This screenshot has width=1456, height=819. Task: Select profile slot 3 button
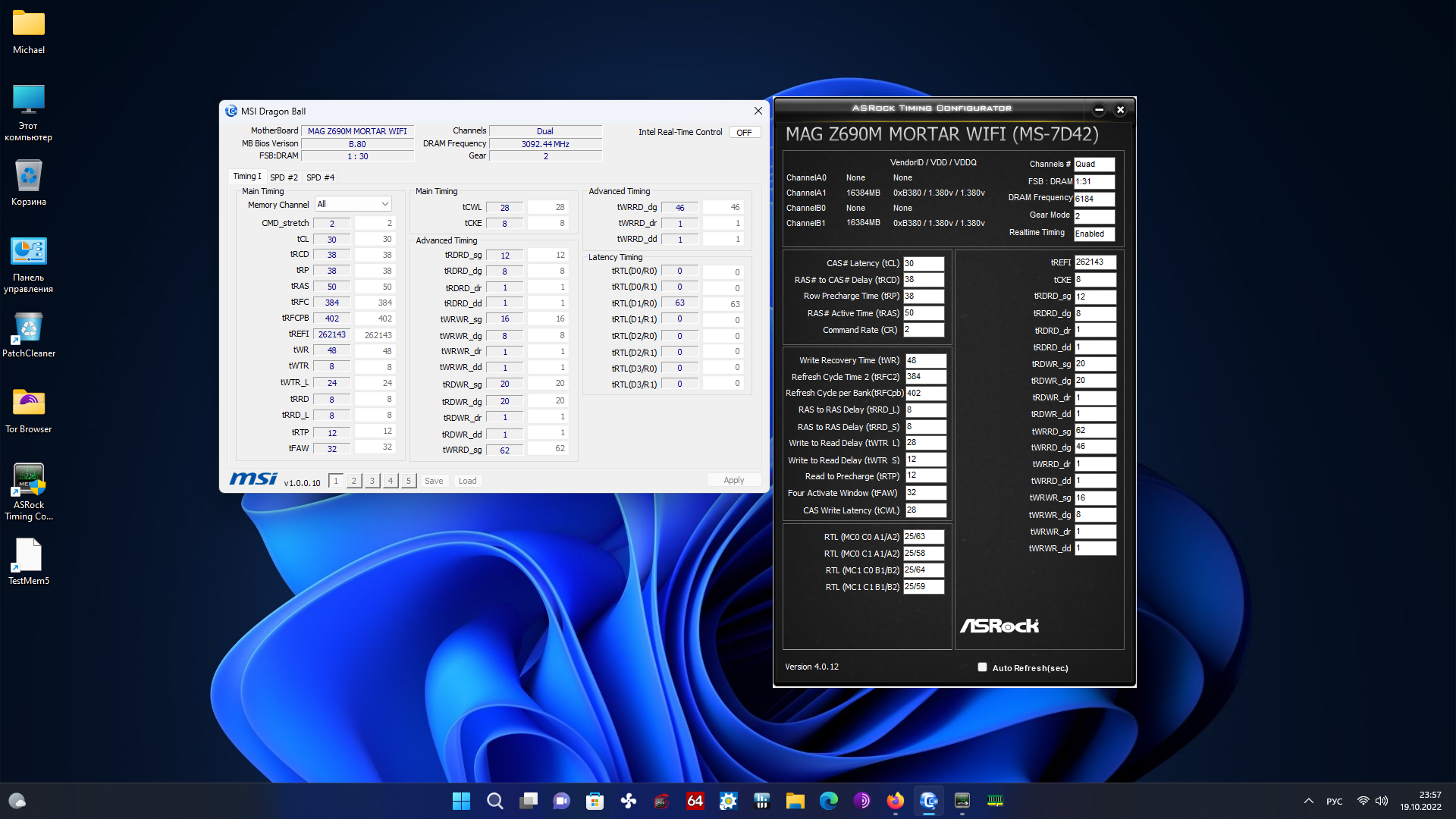372,481
